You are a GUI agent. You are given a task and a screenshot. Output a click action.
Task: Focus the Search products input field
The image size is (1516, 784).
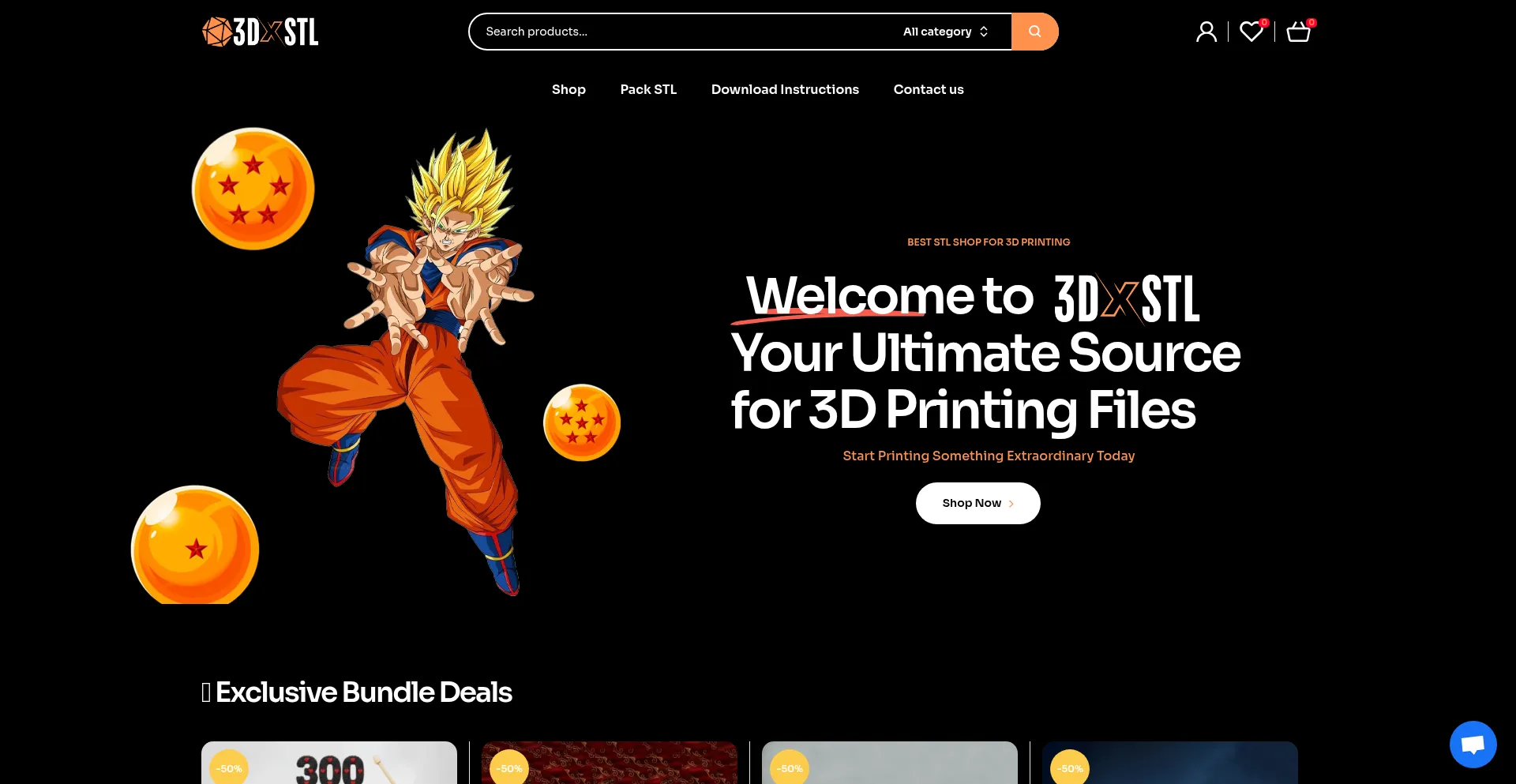679,32
